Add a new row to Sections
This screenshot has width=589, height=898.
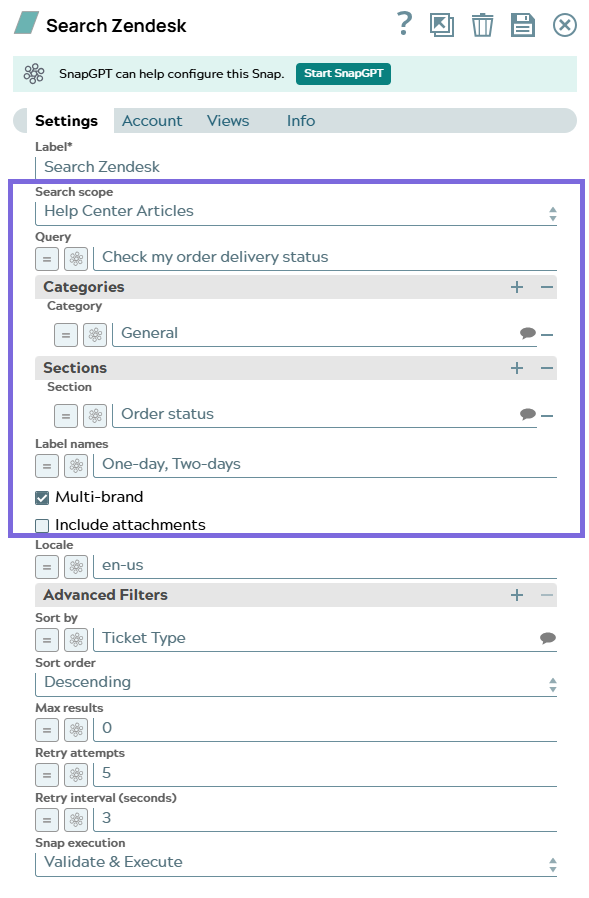tap(517, 368)
